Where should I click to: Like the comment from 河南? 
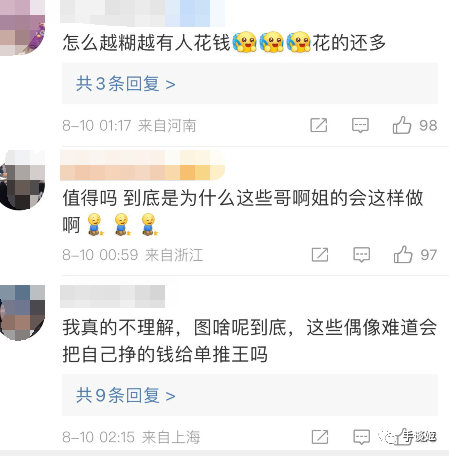click(402, 125)
